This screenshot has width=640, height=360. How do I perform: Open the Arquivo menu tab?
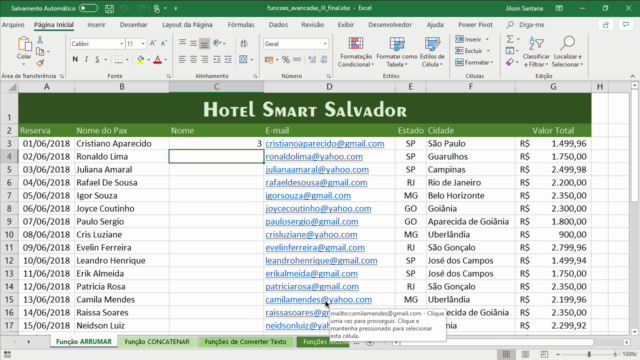13,24
